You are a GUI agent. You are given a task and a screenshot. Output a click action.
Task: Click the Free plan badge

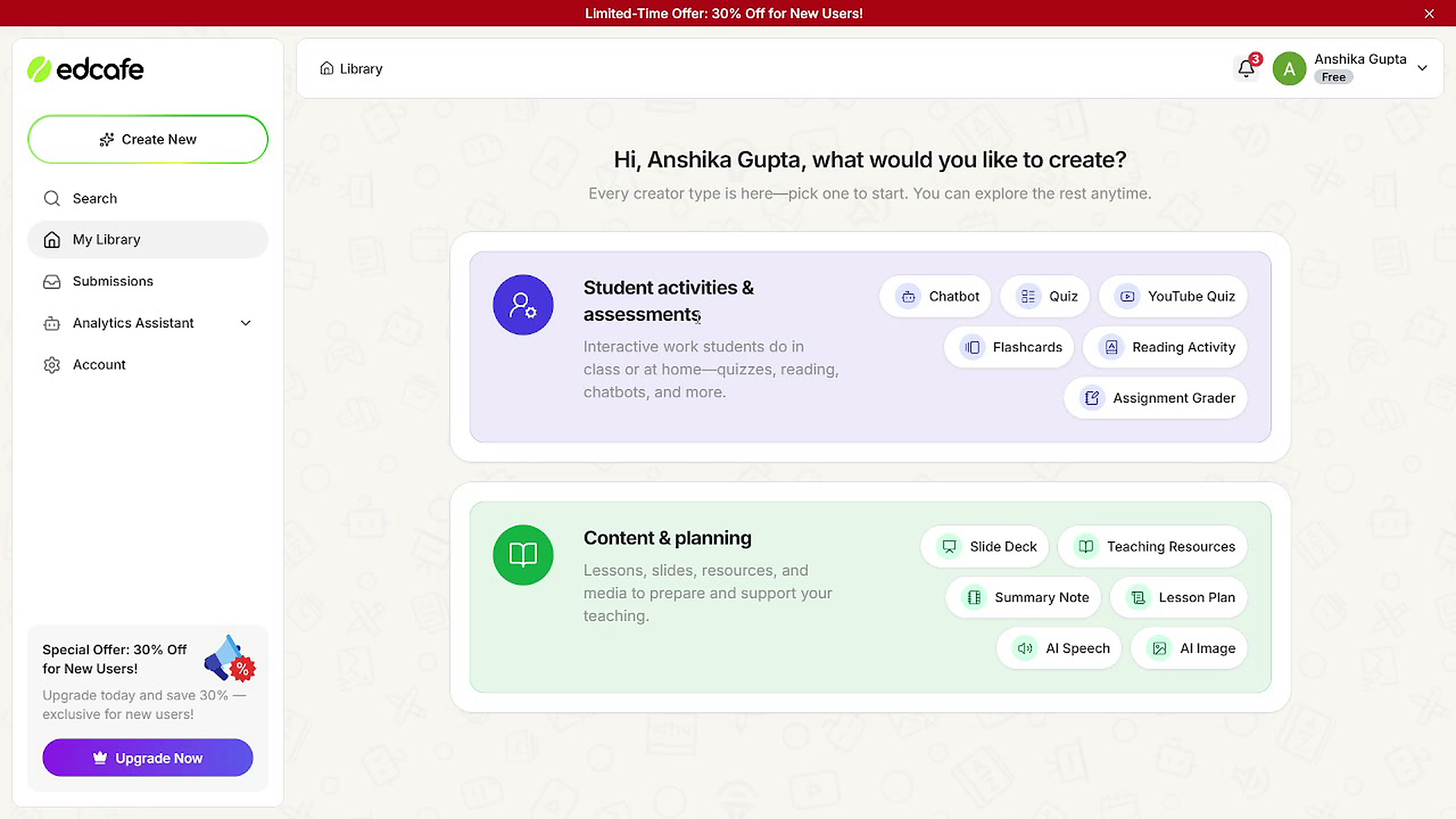[x=1333, y=77]
